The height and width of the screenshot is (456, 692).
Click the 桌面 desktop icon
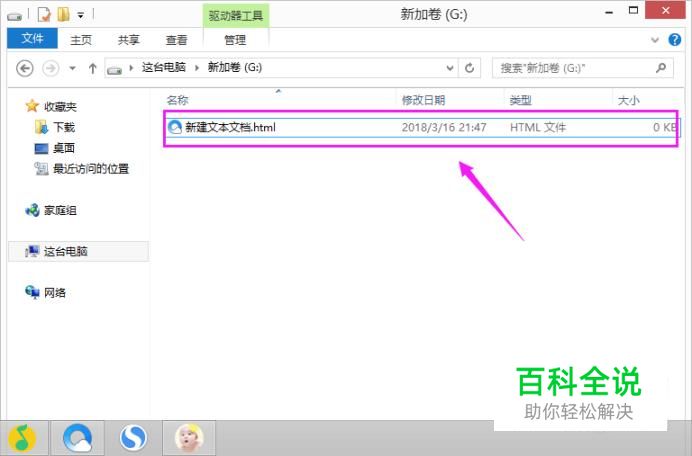[41, 148]
